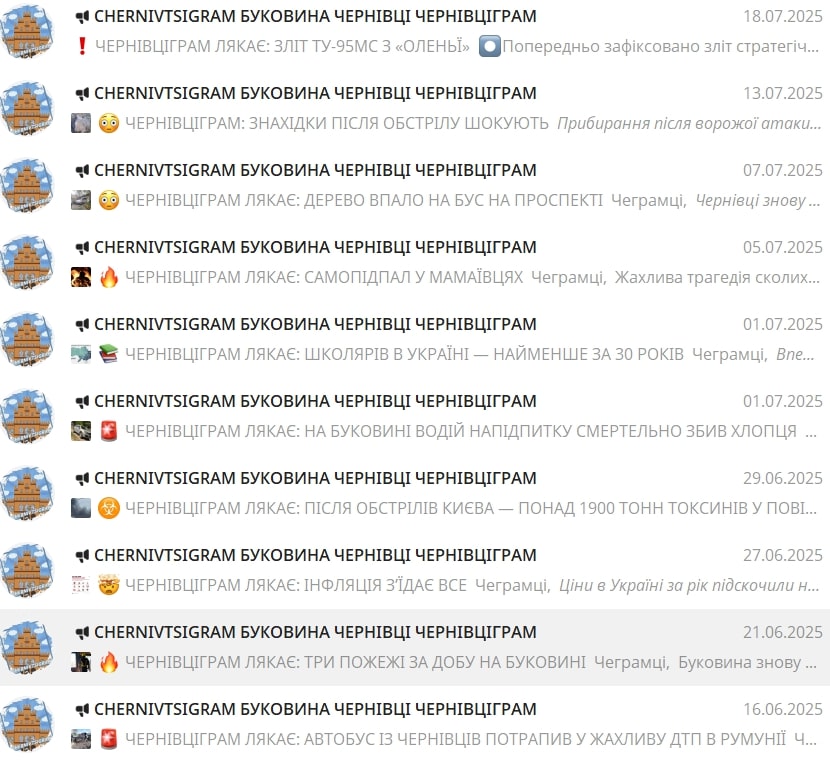Click the megaphone channel icon on the 13.07.2025 result
Viewport: 830px width, 767px height.
[82, 94]
